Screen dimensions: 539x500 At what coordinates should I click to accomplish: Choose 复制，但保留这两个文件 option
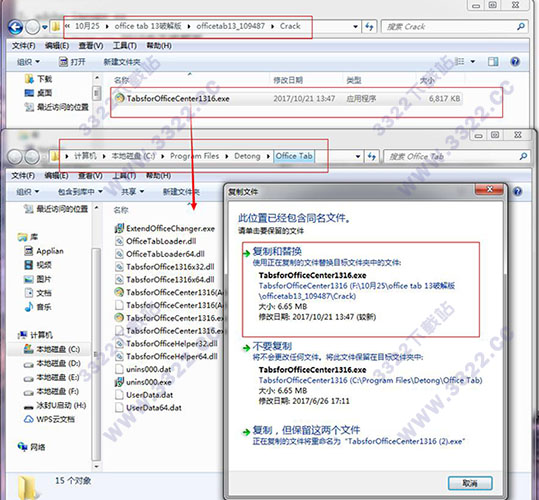[x=354, y=435]
